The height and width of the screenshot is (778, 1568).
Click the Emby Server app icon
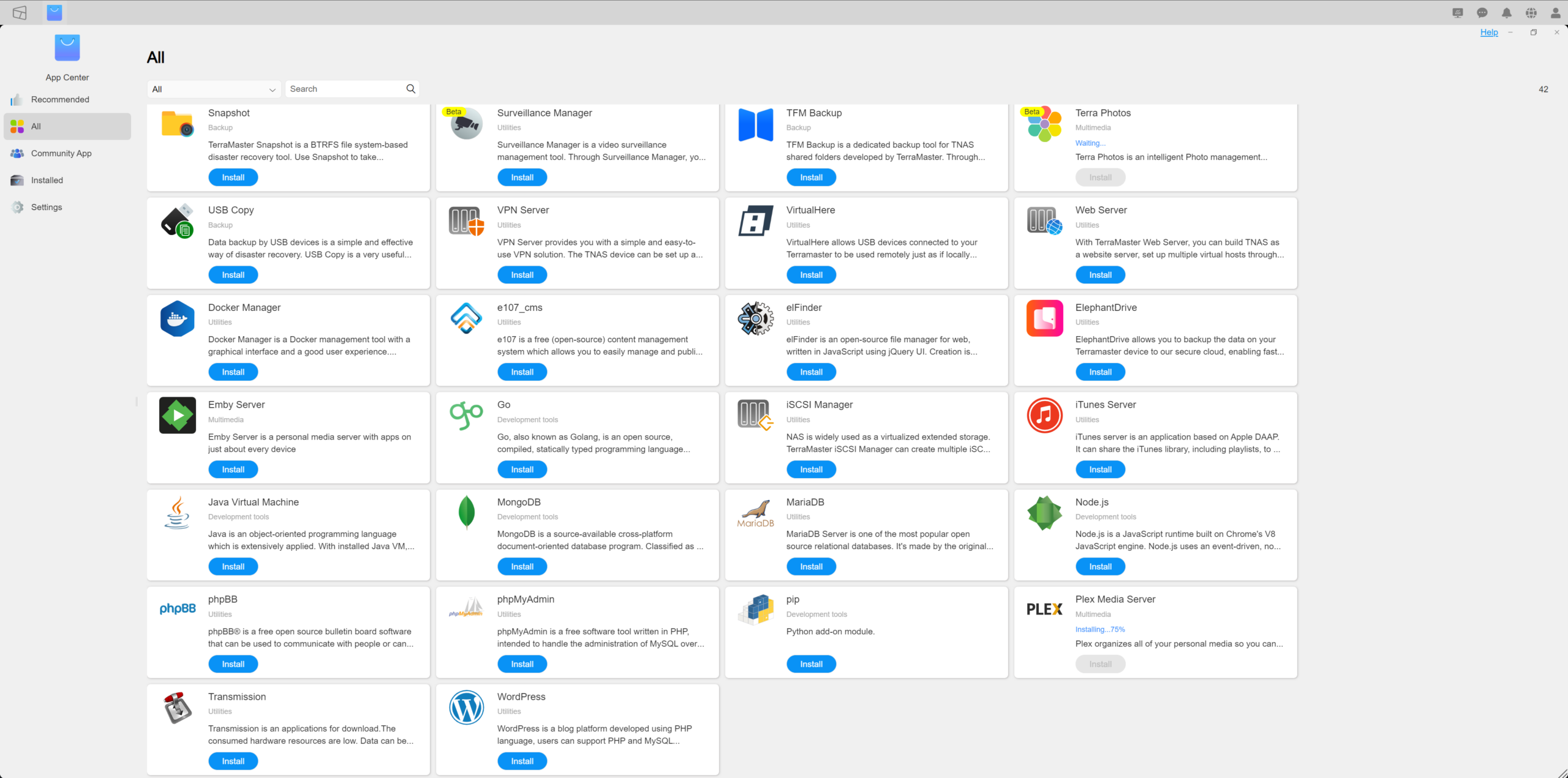click(x=177, y=416)
